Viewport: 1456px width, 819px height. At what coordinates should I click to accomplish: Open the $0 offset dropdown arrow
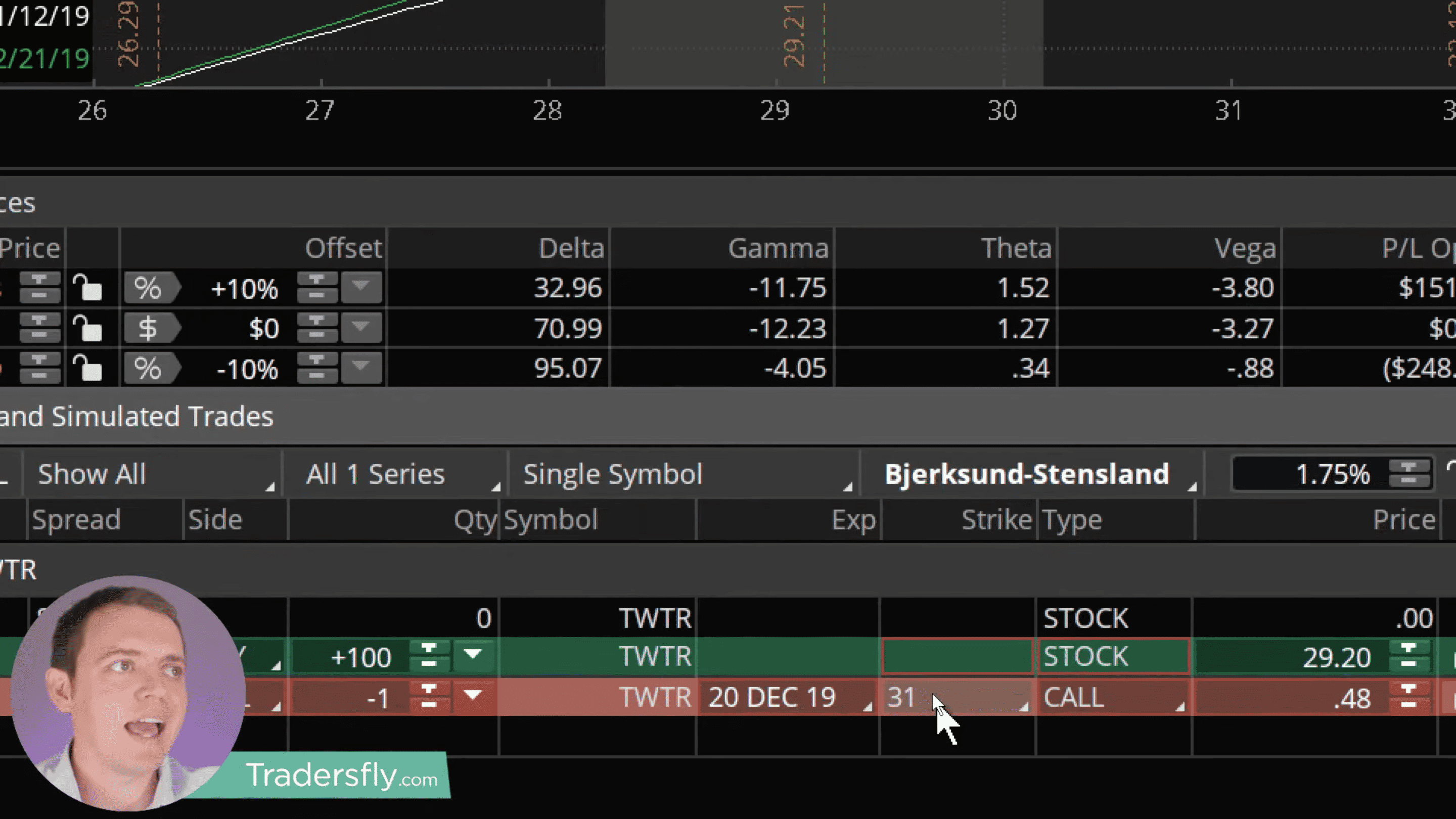click(x=361, y=328)
